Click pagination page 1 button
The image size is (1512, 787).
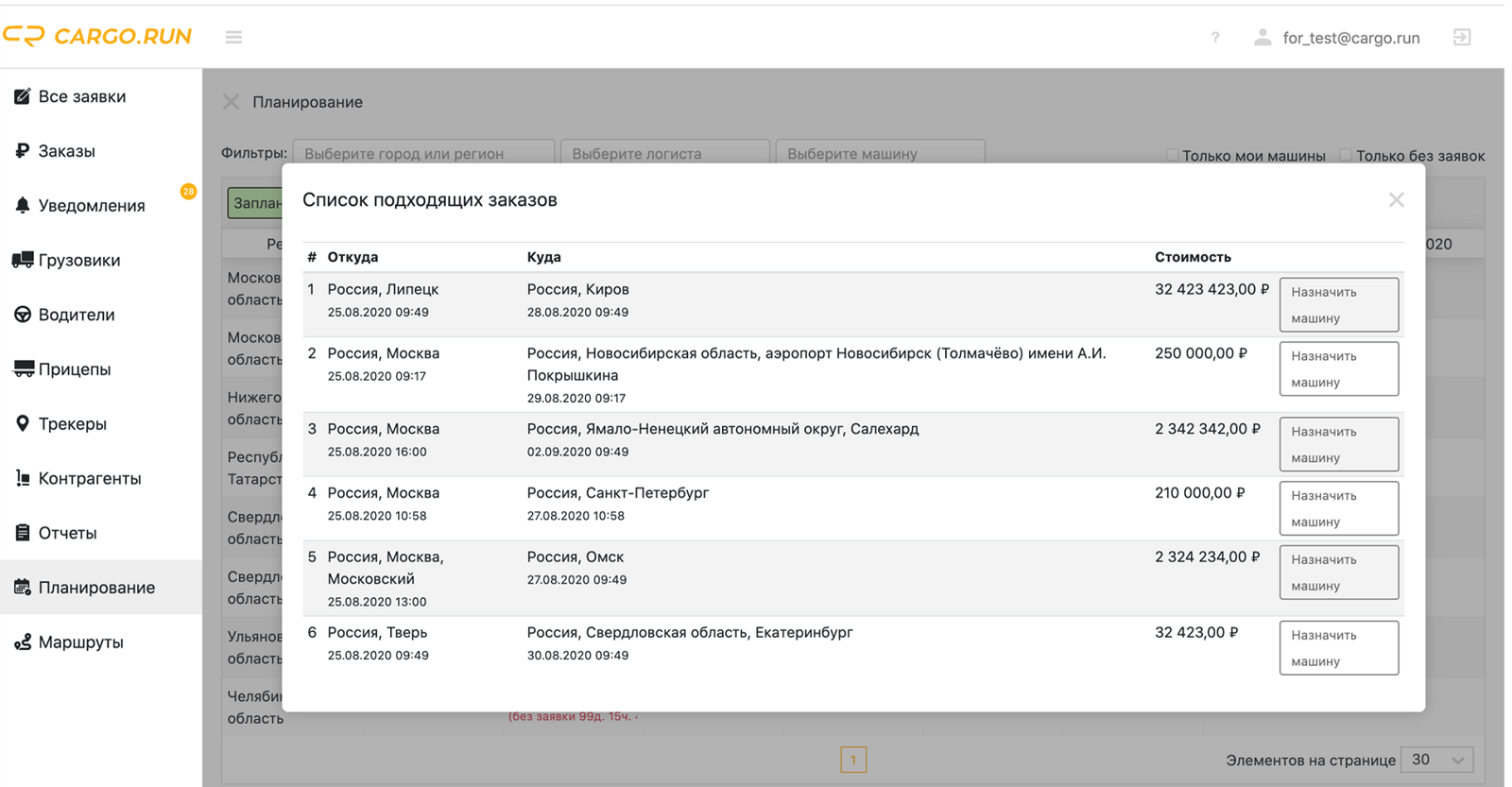pos(853,760)
